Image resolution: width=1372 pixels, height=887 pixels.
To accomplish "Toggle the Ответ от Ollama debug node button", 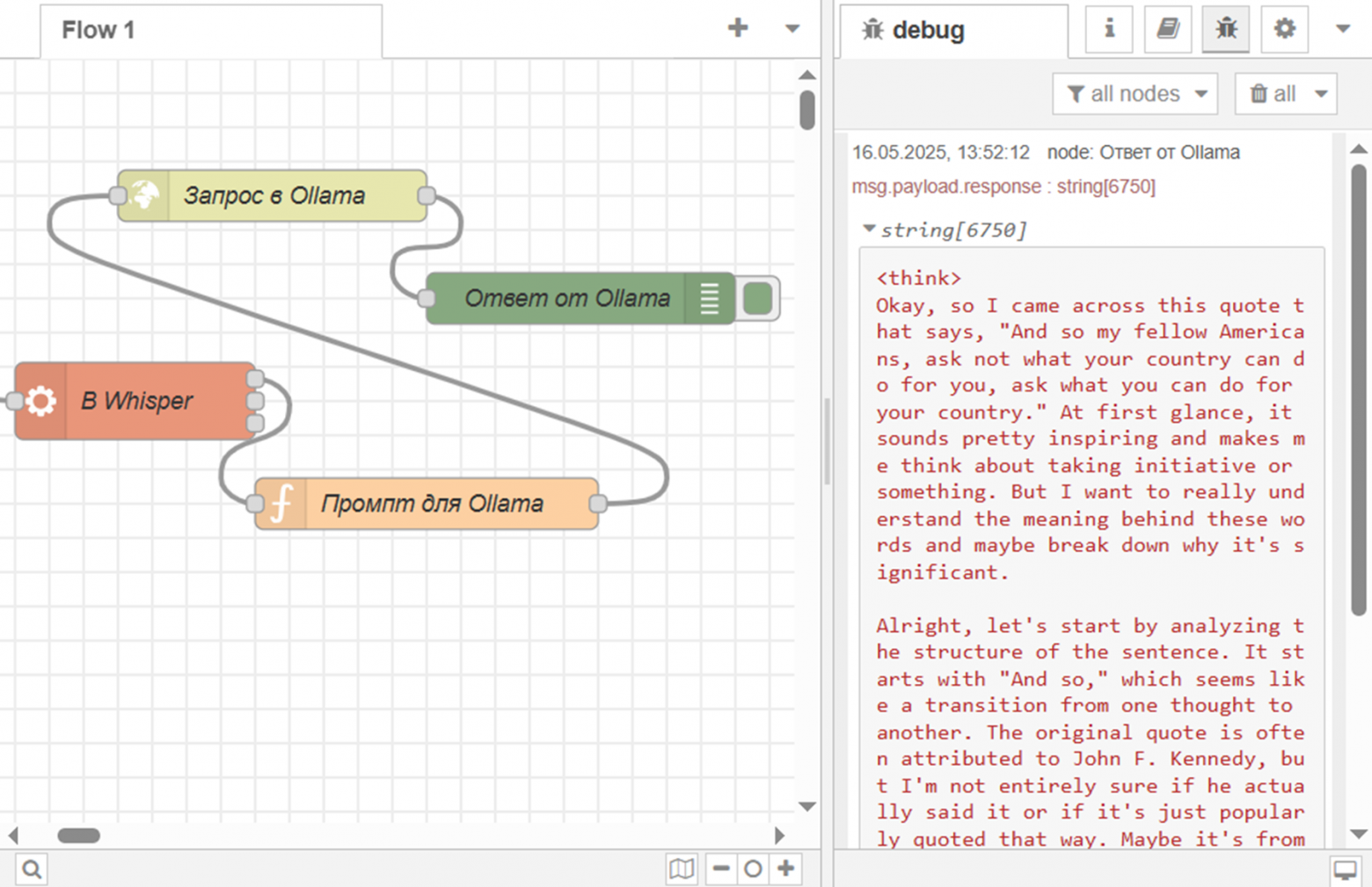I will click(758, 299).
